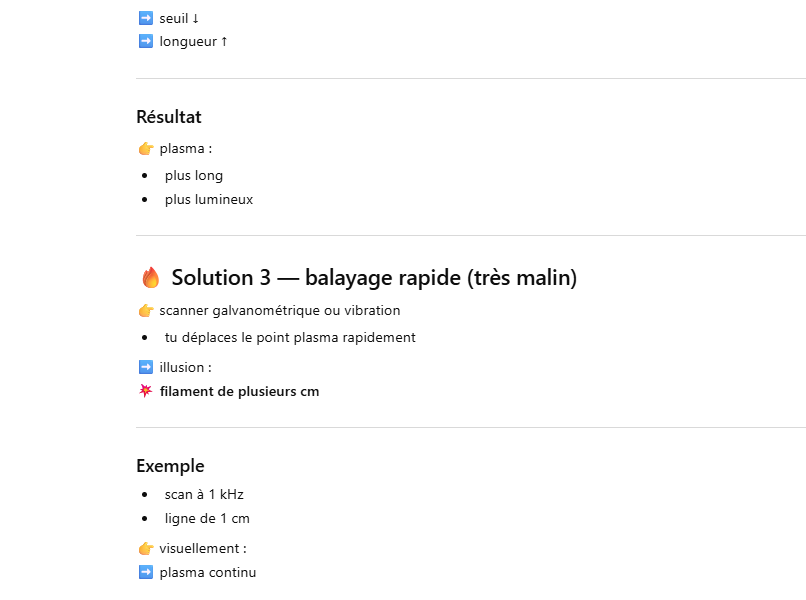Click the pointing hand beside "scanner galvanométrique"
Screen dimensions: 806x600
[145, 311]
